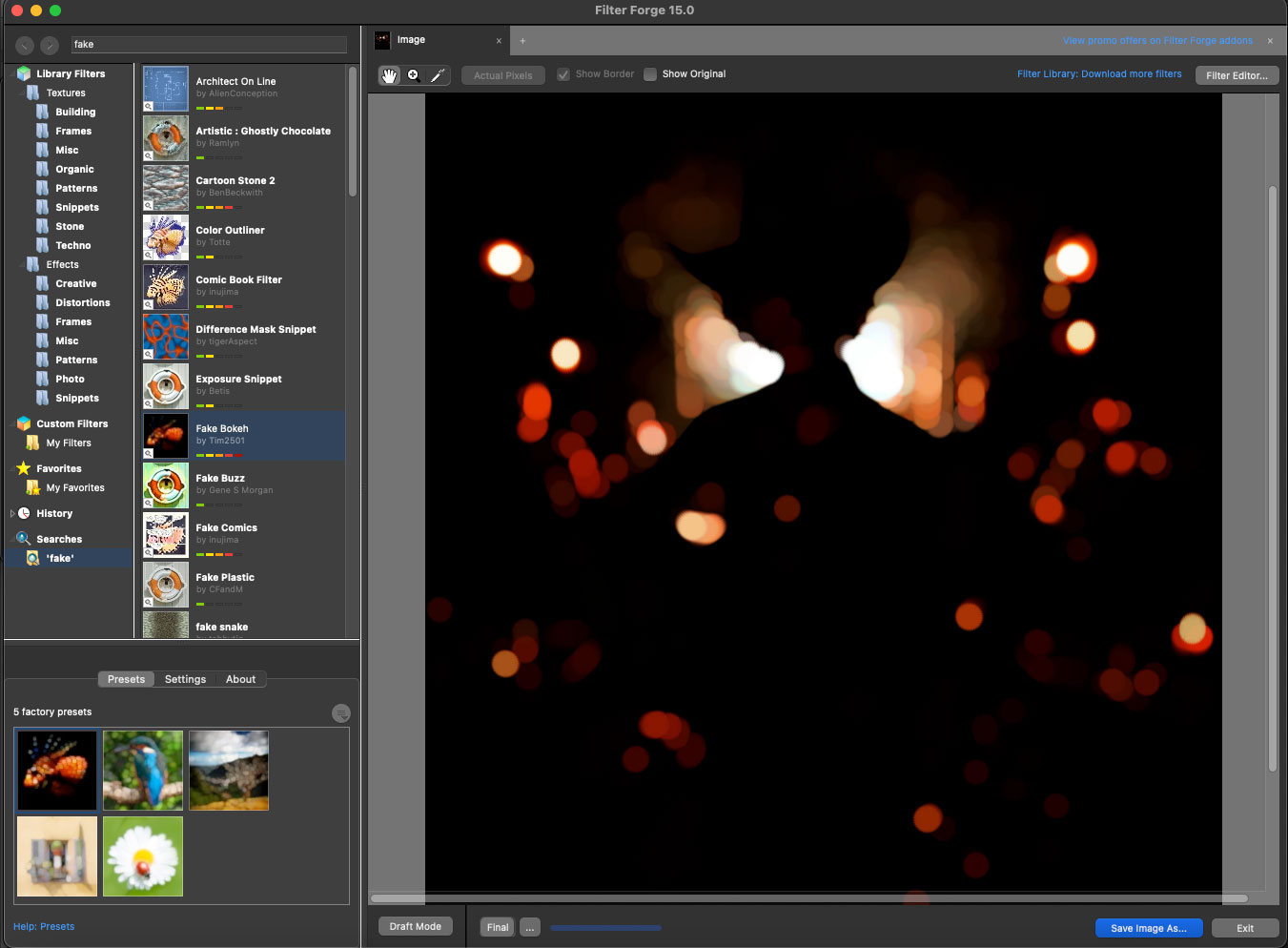The width and height of the screenshot is (1288, 948).
Task: Select the Hand pan tool
Action: [389, 75]
